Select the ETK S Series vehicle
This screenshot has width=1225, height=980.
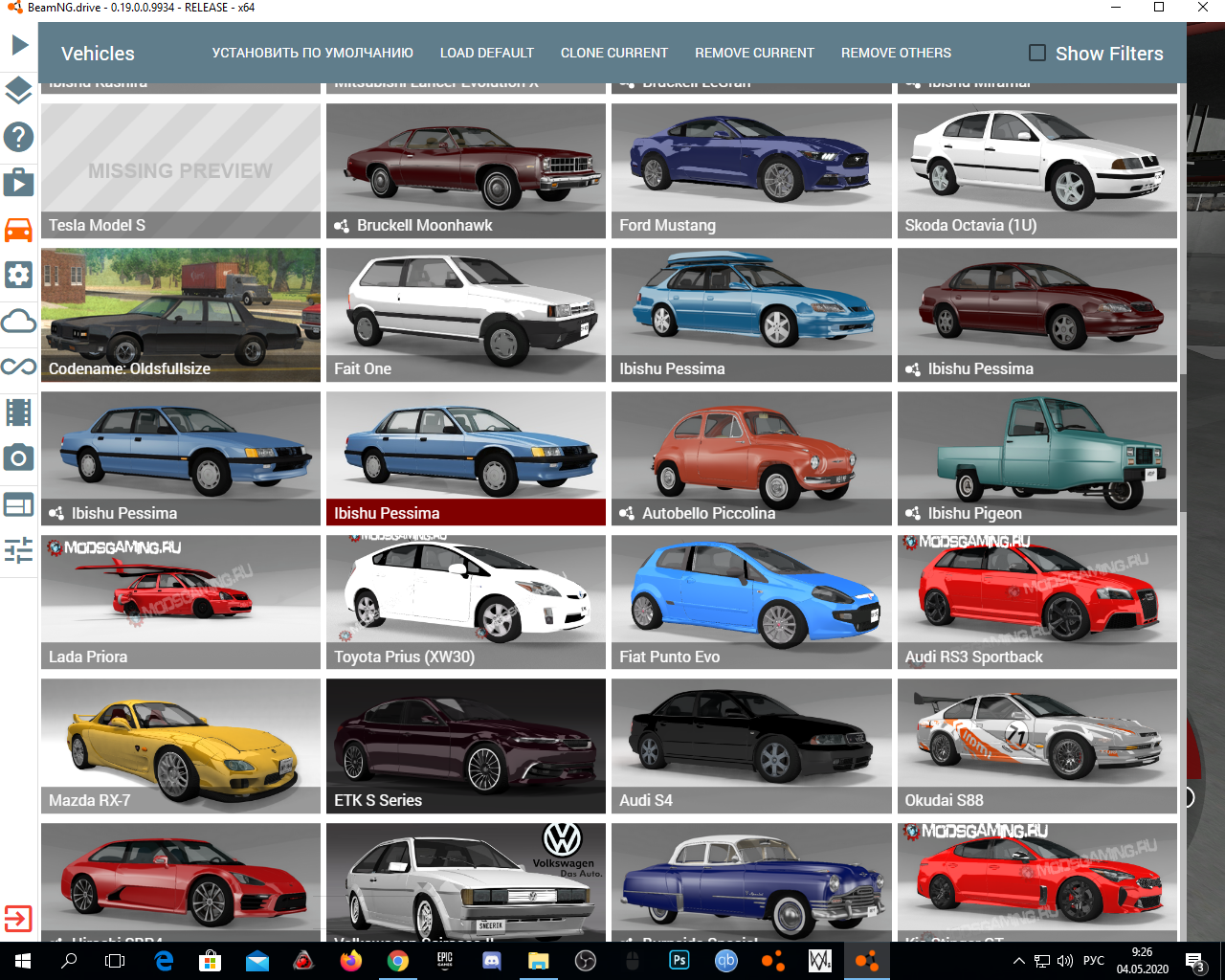(x=466, y=746)
